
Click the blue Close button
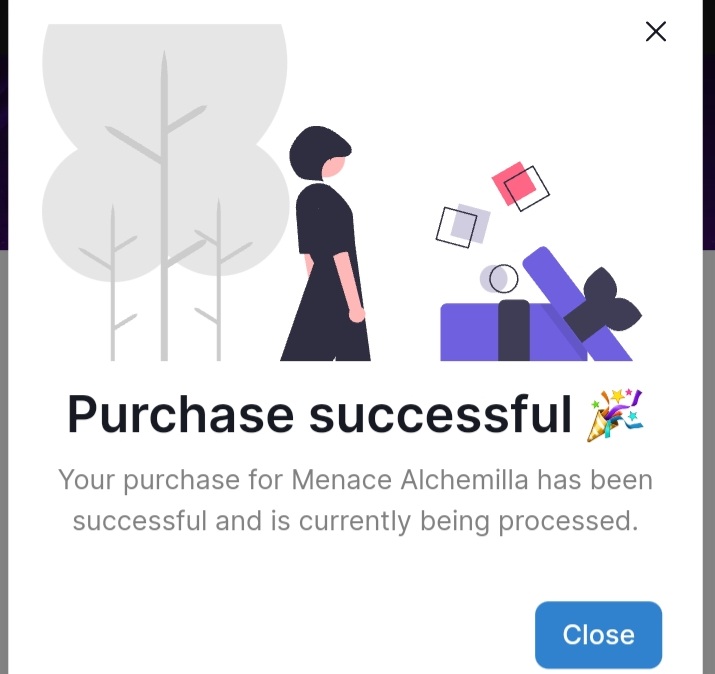tap(598, 634)
